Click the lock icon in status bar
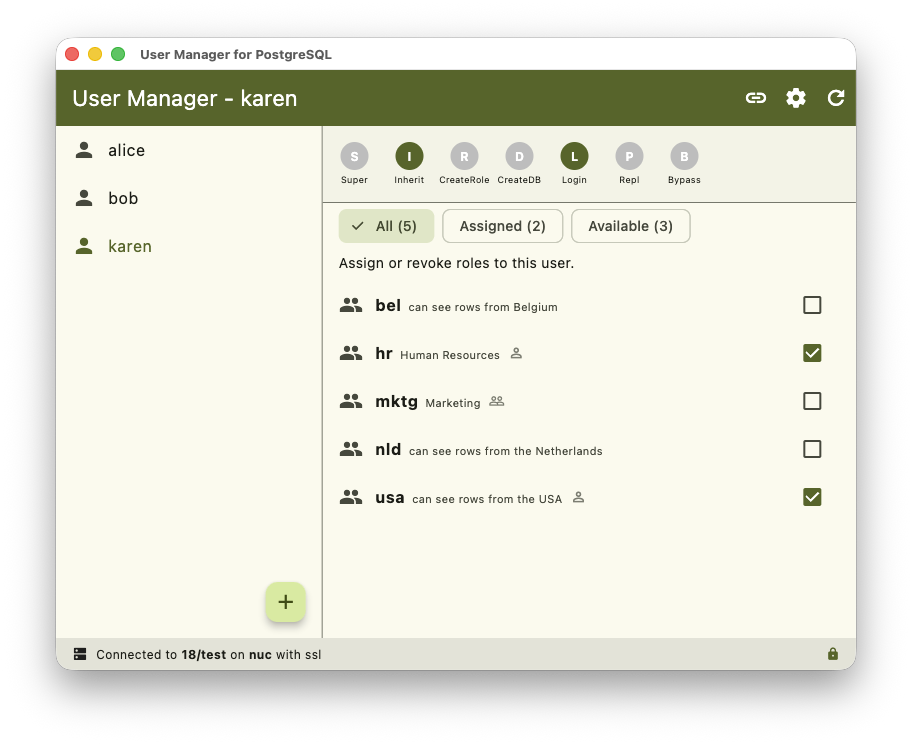This screenshot has height=744, width=912. point(833,654)
